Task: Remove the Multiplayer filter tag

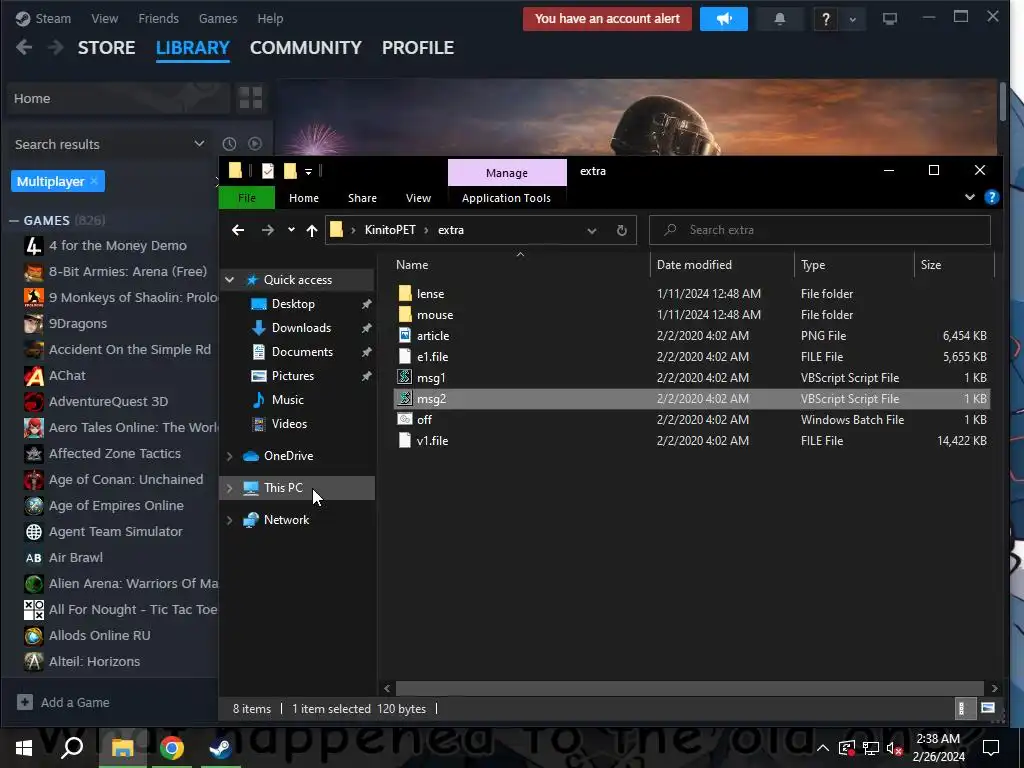Action: [94, 181]
